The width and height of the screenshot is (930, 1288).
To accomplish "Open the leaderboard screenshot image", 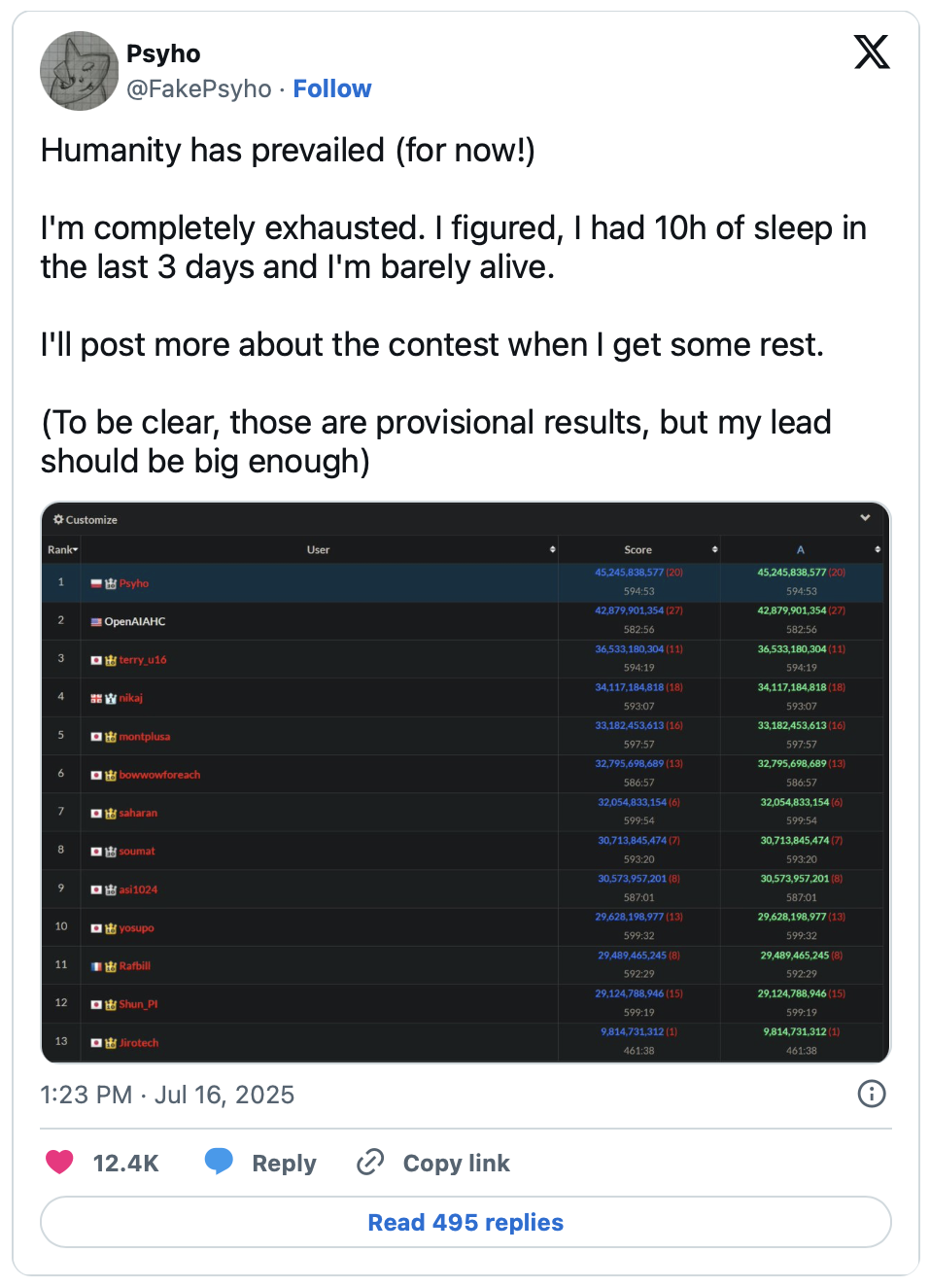I will point(465,783).
